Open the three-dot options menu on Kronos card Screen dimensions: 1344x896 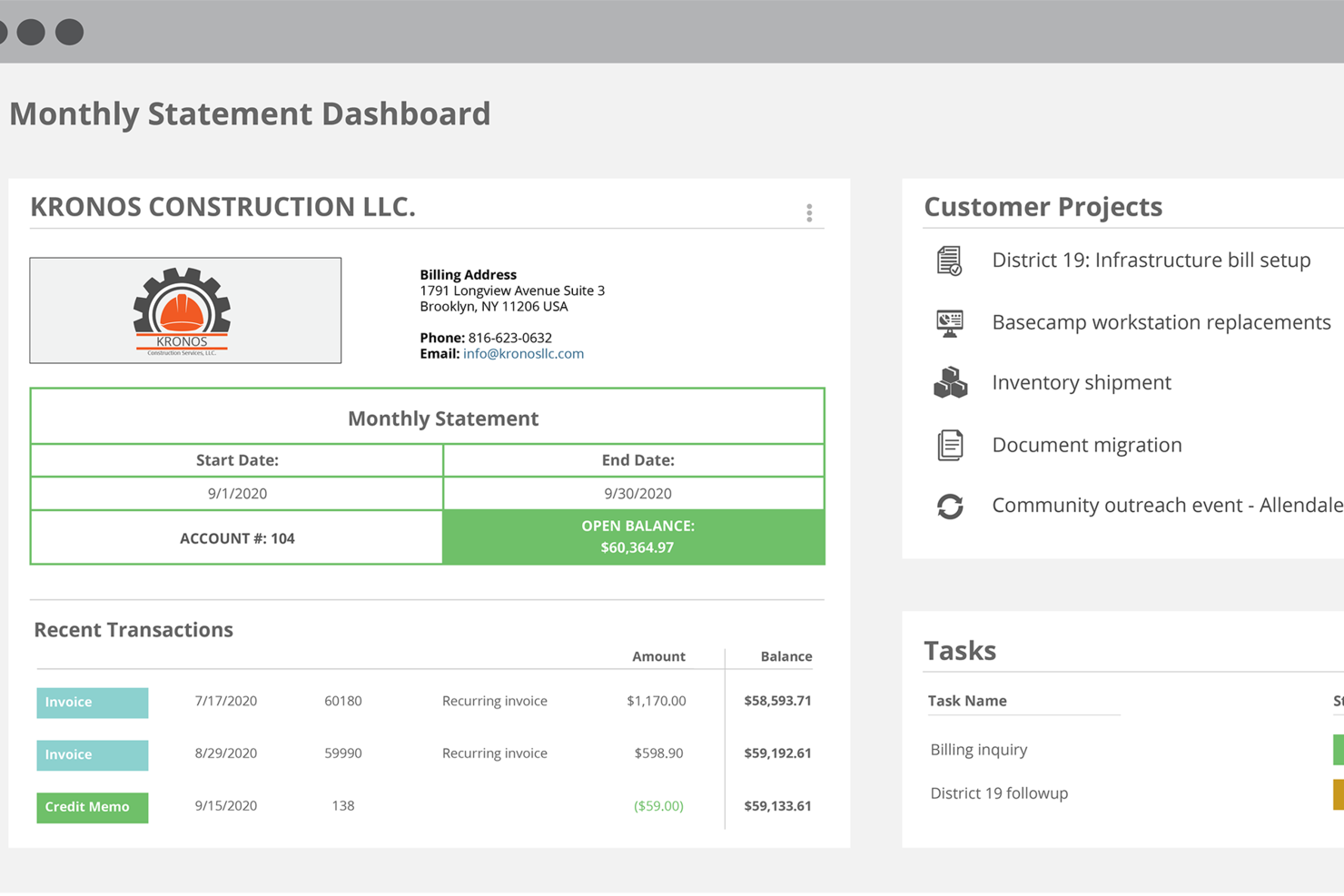pos(809,212)
